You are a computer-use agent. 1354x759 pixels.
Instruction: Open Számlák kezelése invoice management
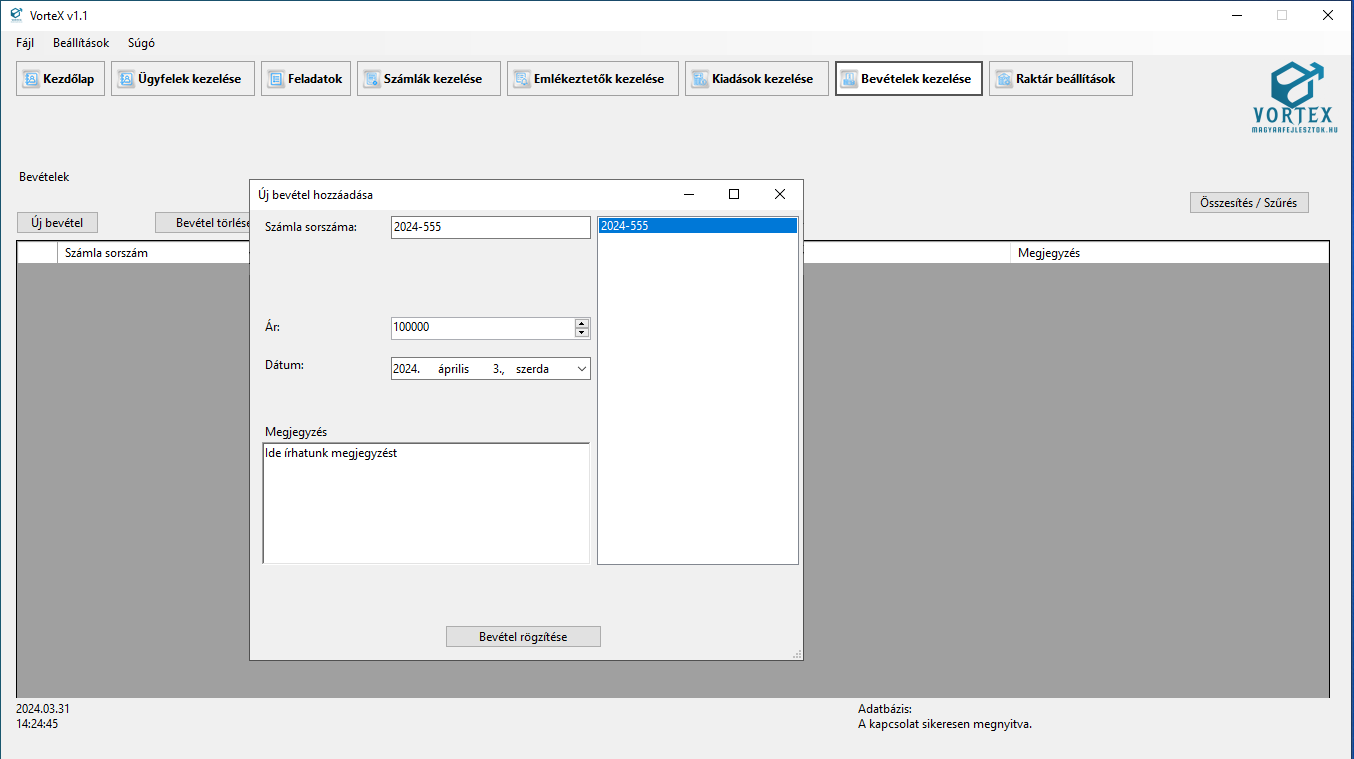pos(428,79)
